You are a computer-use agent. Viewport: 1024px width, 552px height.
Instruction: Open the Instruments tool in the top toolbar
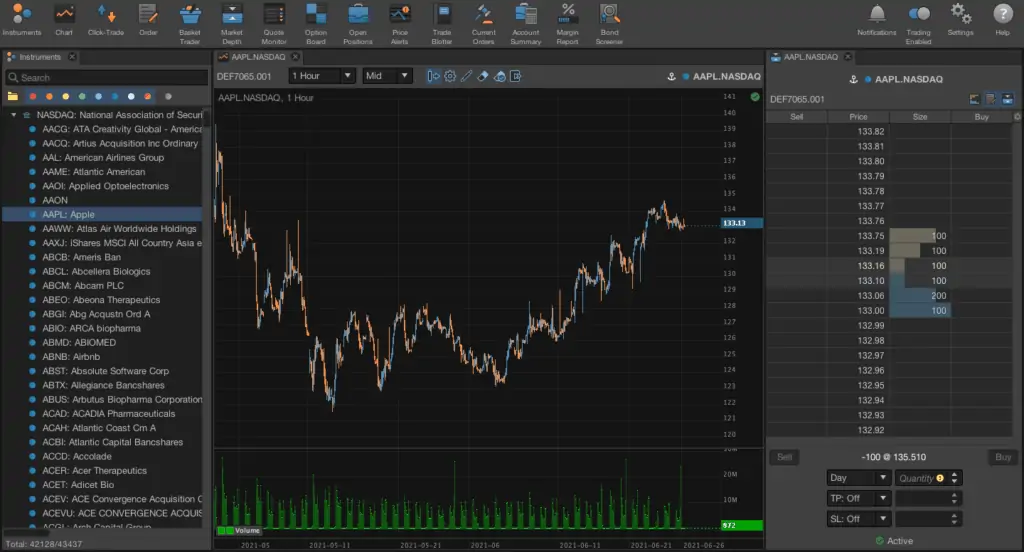[x=22, y=20]
